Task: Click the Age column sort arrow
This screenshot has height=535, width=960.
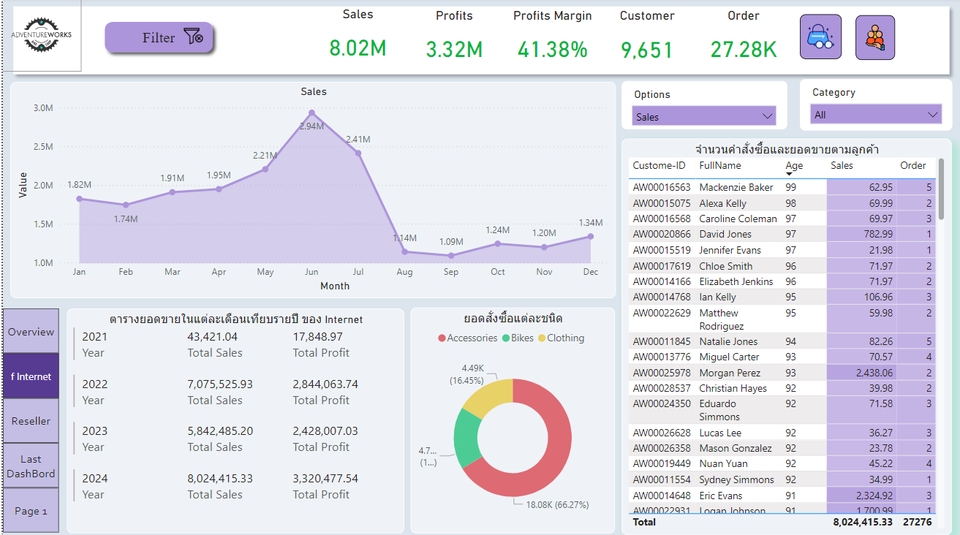Action: [x=789, y=175]
